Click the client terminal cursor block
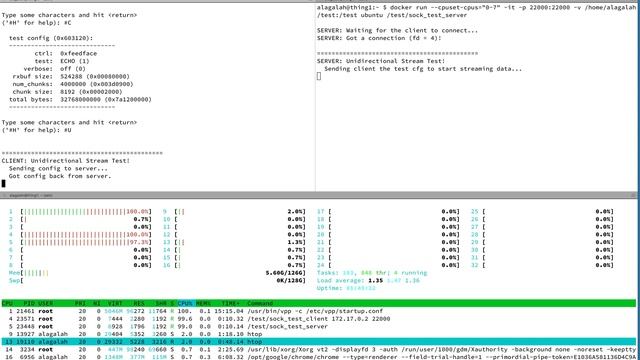This screenshot has width=640, height=360. [x=4, y=184]
